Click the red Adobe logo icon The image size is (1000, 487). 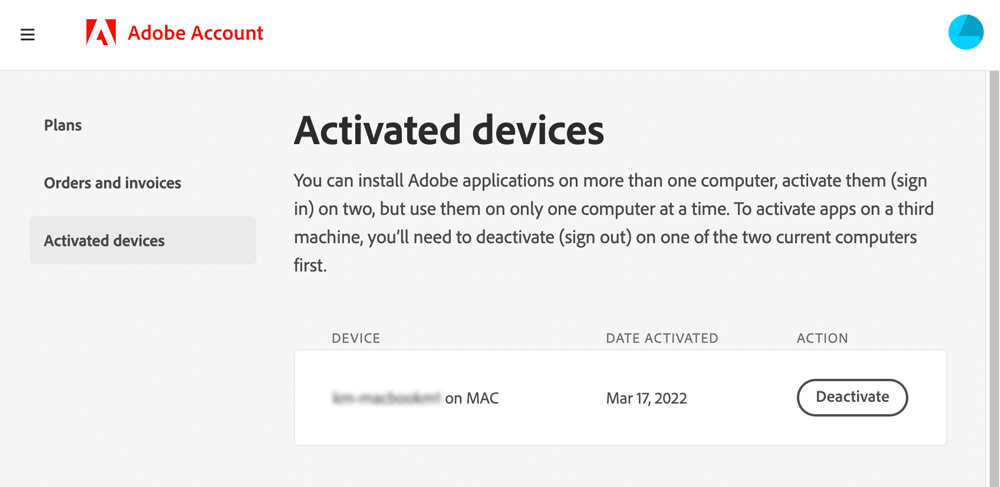pos(101,32)
